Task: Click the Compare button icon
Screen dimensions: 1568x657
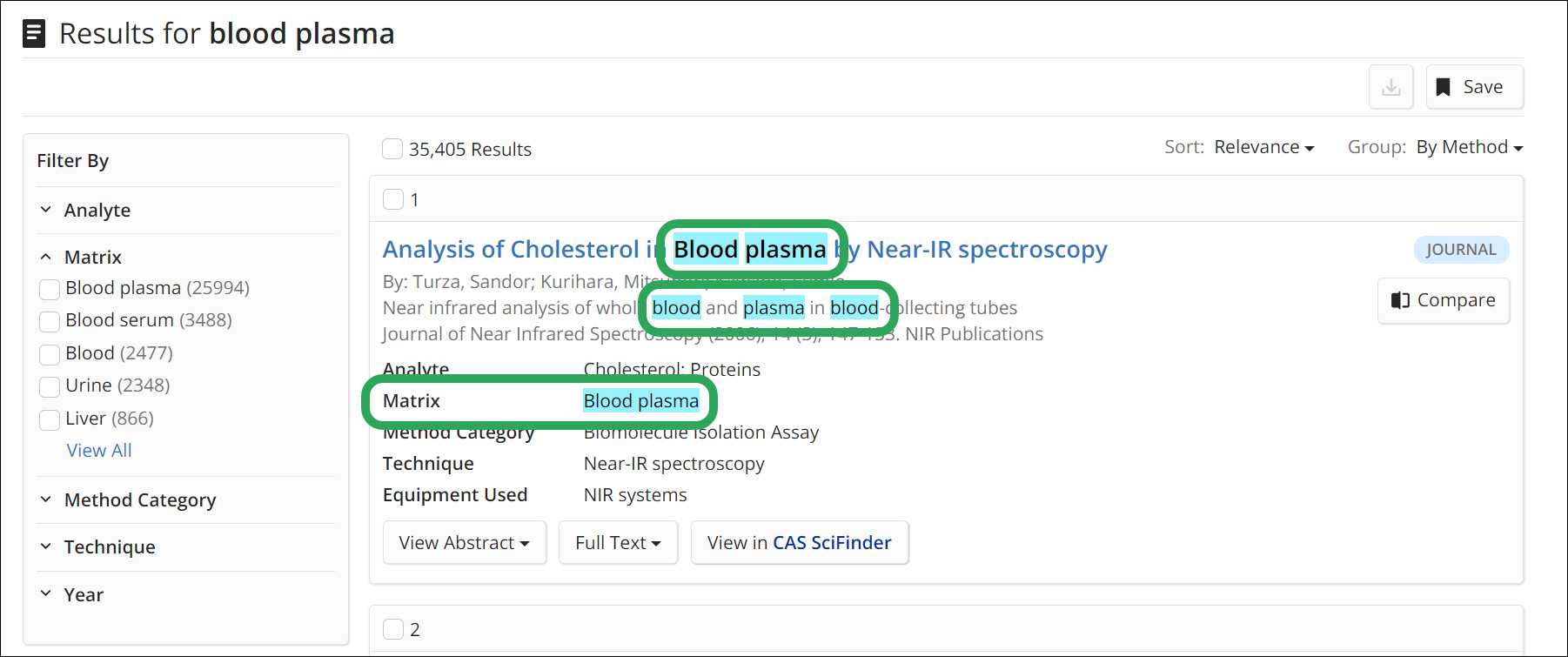Action: tap(1400, 300)
